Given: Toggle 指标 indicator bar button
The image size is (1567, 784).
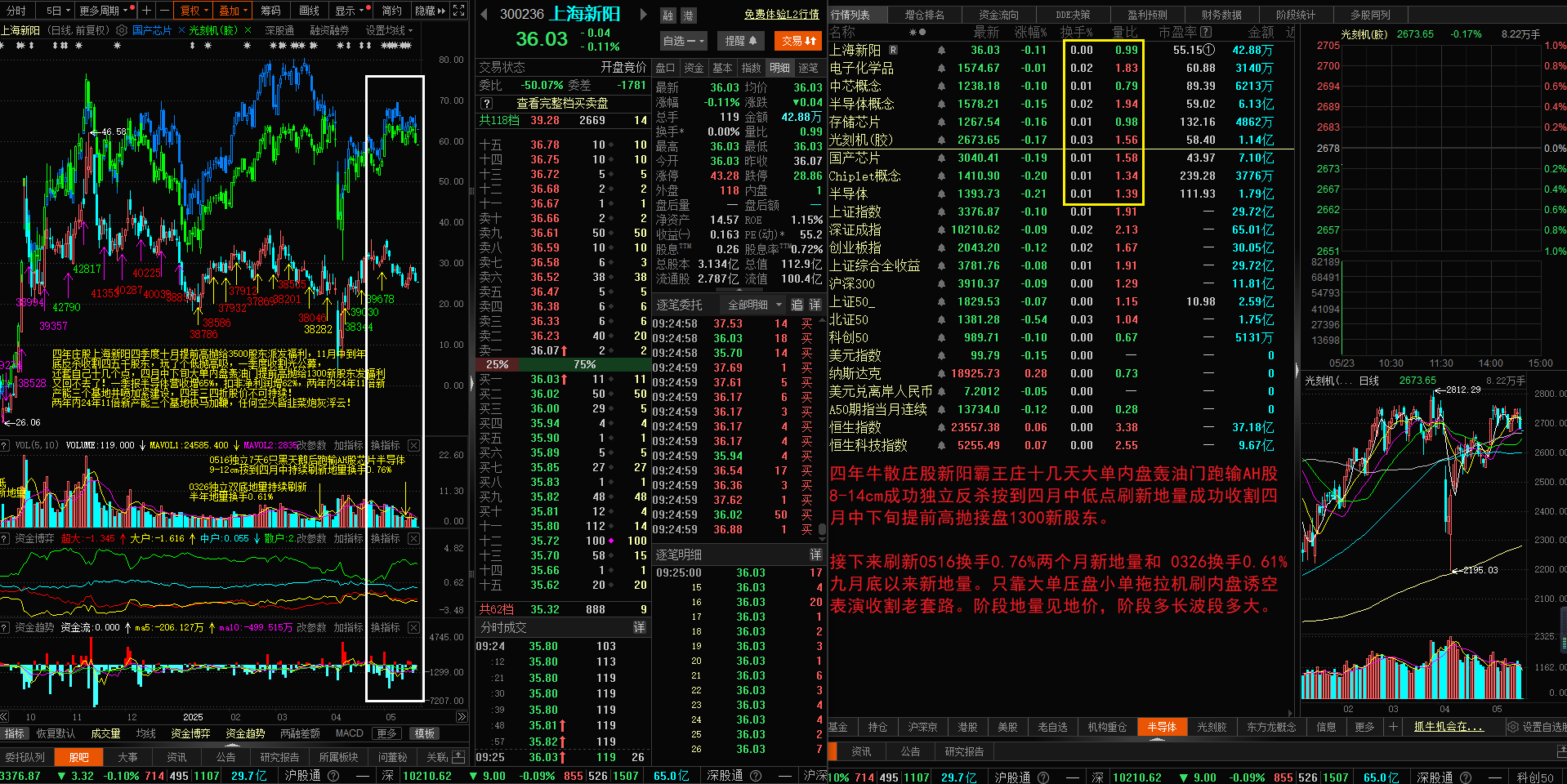Looking at the screenshot, I should tap(14, 733).
